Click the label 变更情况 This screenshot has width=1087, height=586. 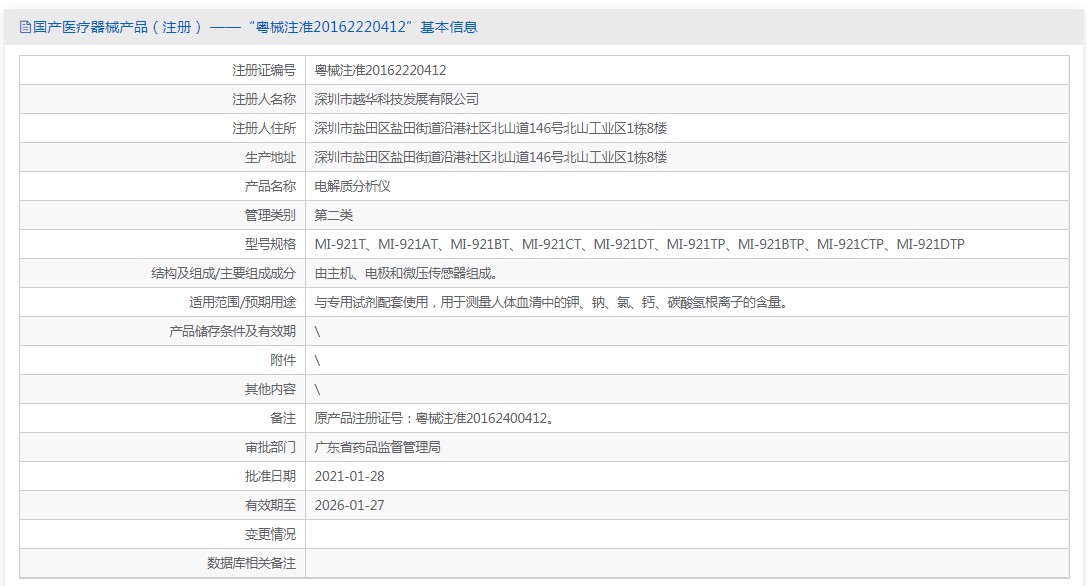click(270, 534)
